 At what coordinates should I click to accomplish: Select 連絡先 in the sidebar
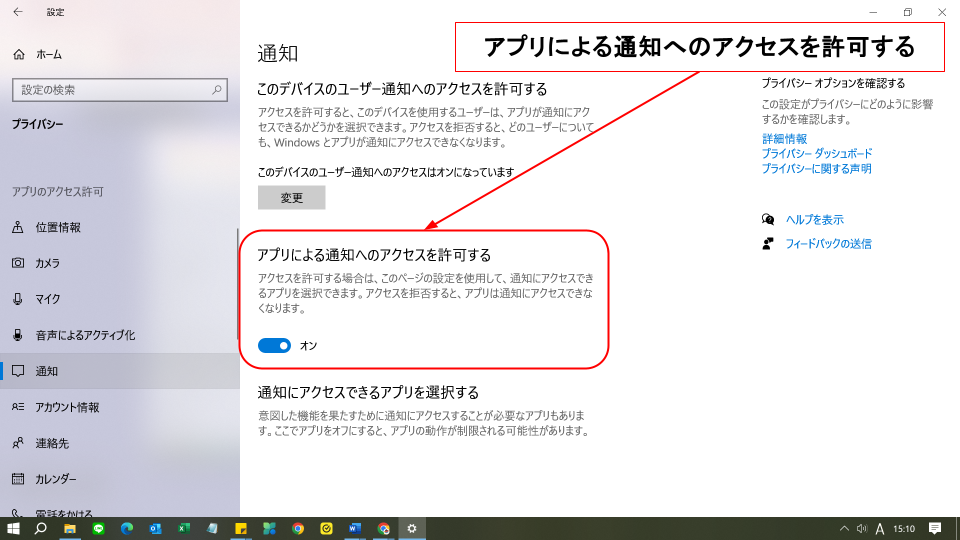click(51, 443)
